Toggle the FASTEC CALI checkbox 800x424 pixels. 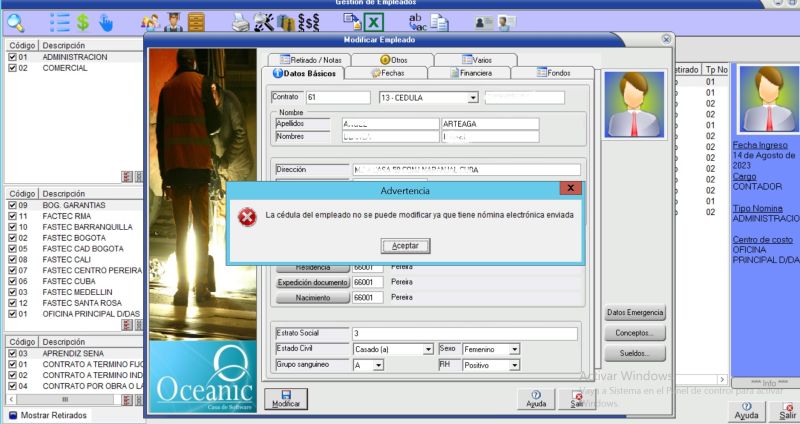coord(11,259)
